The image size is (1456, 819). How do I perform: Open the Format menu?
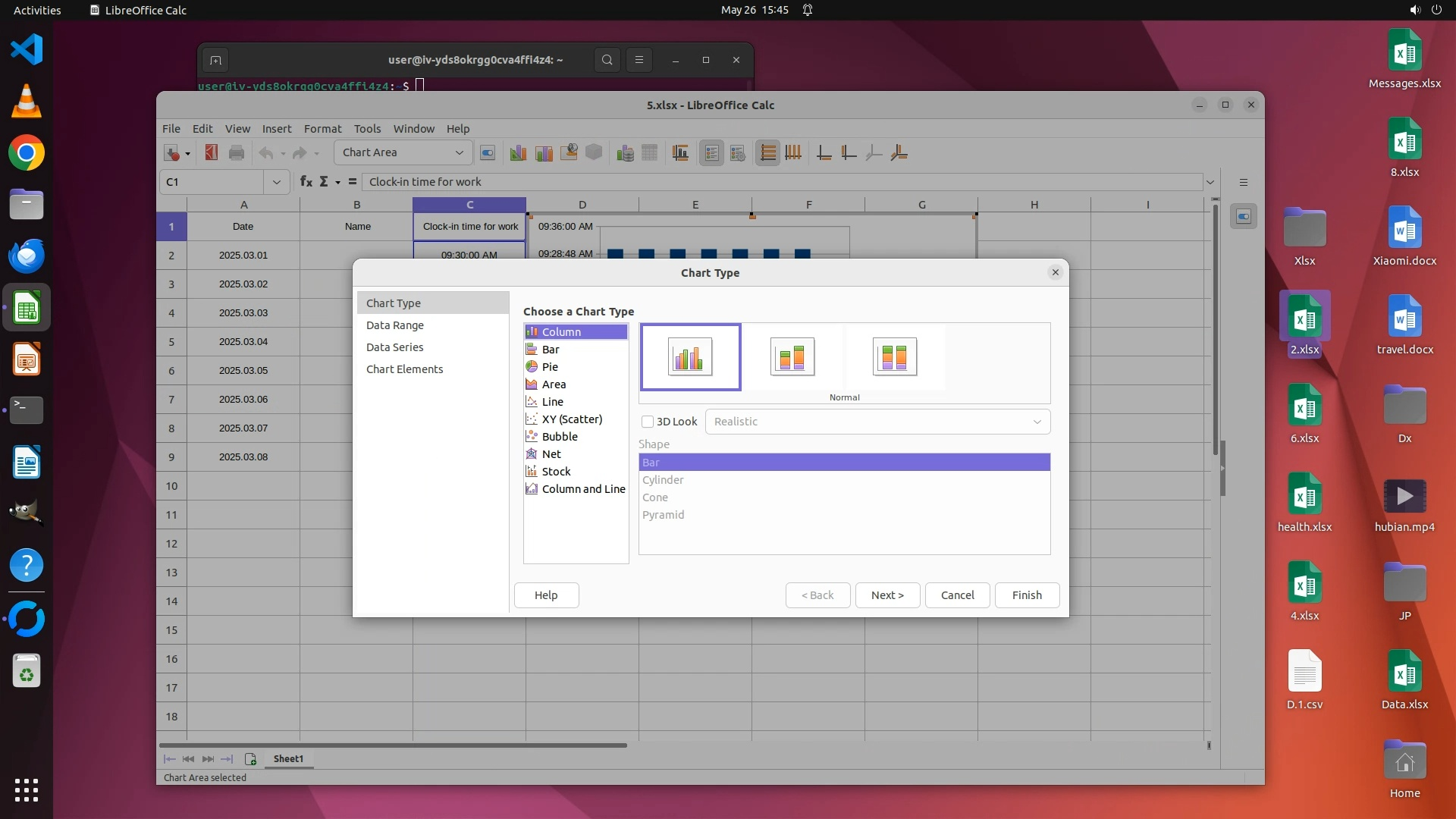point(322,129)
